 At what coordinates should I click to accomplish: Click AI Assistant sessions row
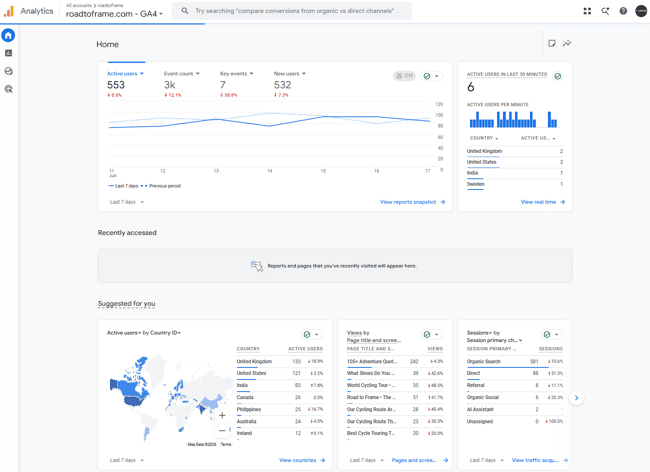[515, 409]
